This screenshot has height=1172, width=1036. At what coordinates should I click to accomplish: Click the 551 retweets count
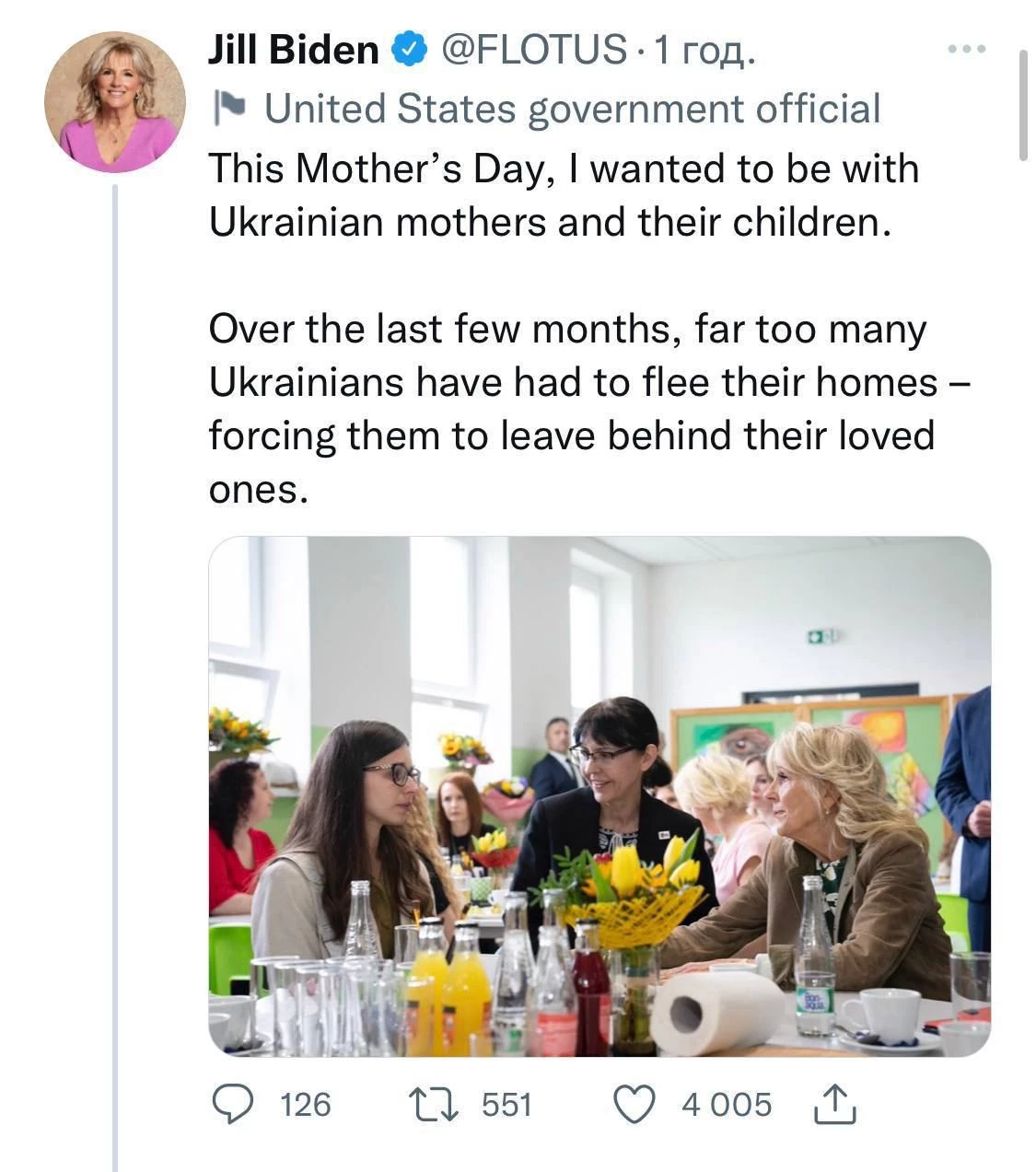[x=507, y=1104]
